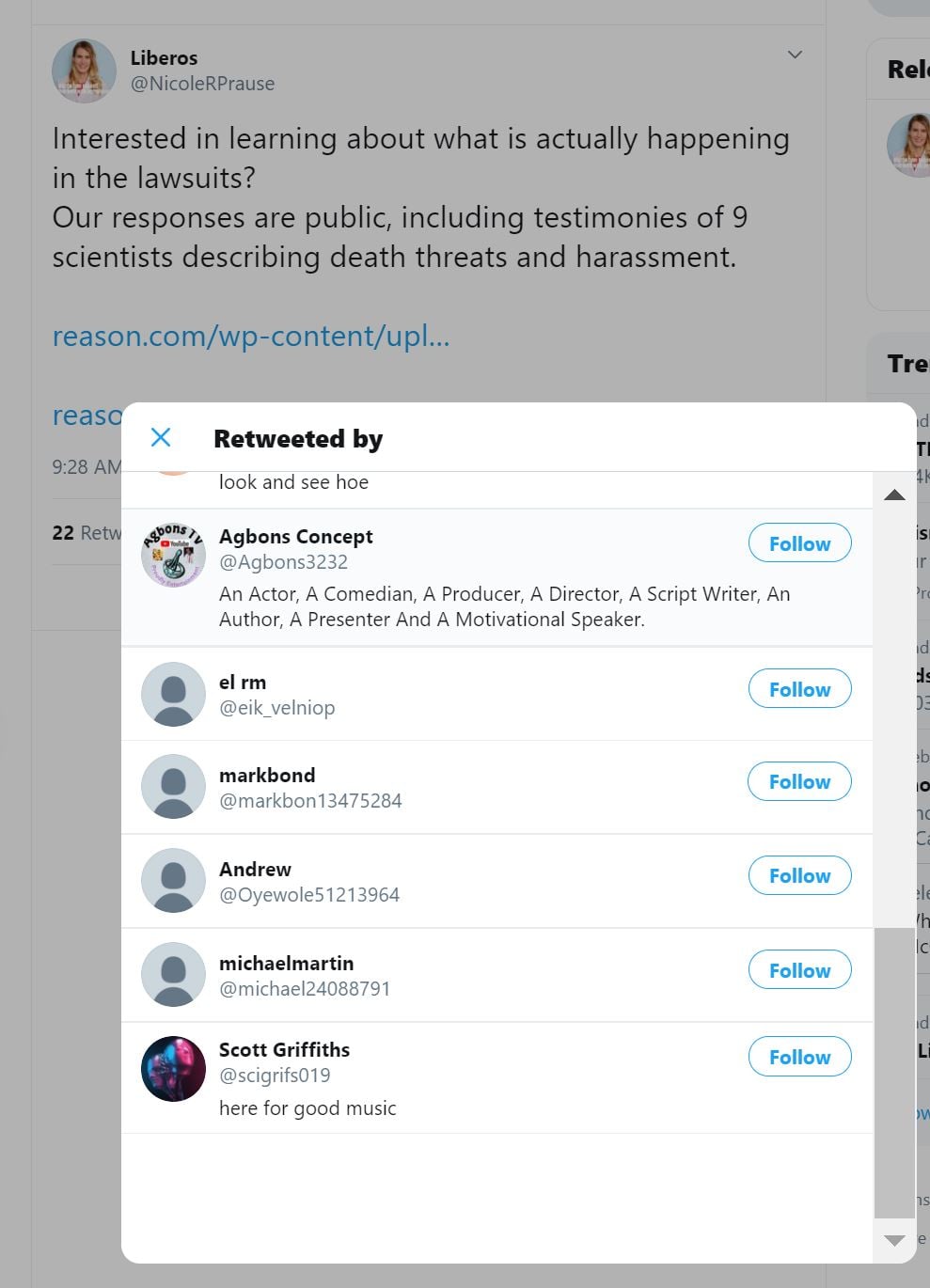Screen dimensions: 930x1288
Task: Click markbond's default avatar icon
Action: [173, 787]
